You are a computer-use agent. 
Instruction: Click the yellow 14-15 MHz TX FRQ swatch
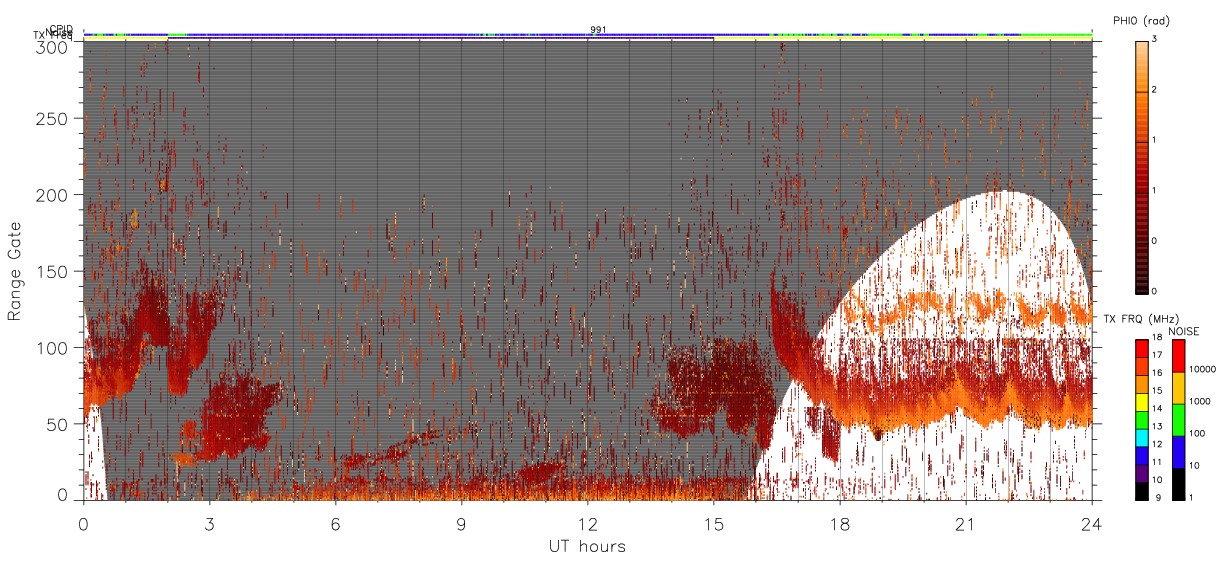click(1142, 401)
